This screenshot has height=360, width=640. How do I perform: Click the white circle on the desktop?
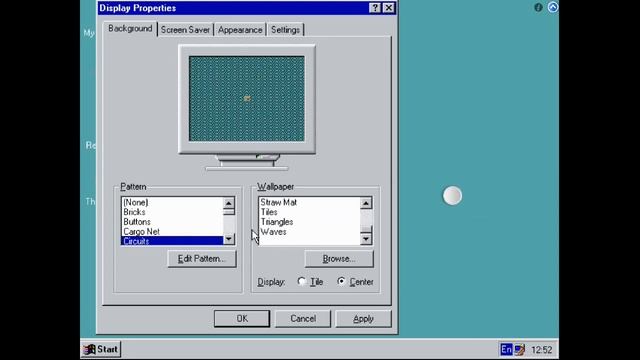(x=452, y=196)
